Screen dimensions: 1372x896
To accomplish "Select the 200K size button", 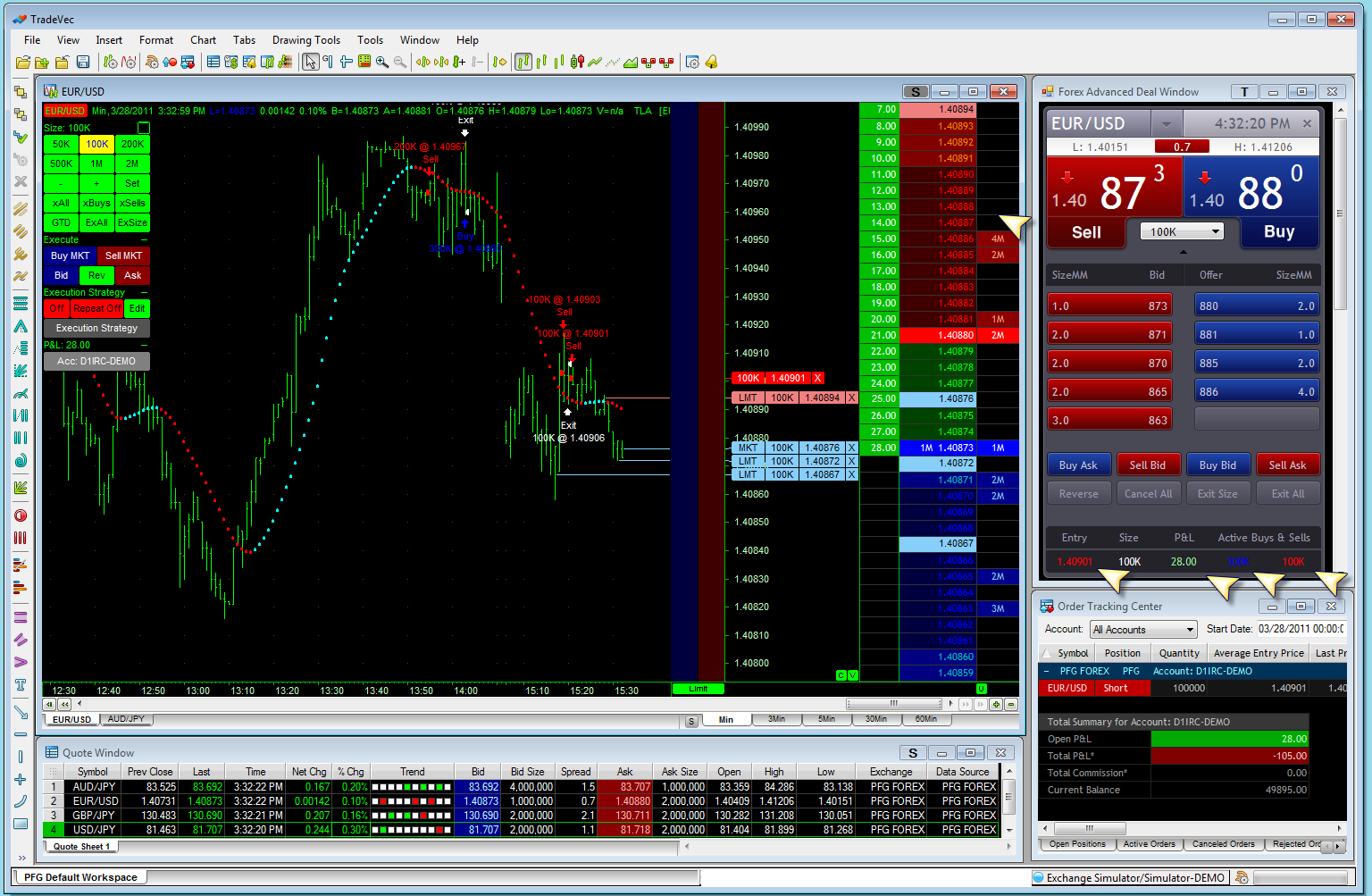I will (132, 144).
